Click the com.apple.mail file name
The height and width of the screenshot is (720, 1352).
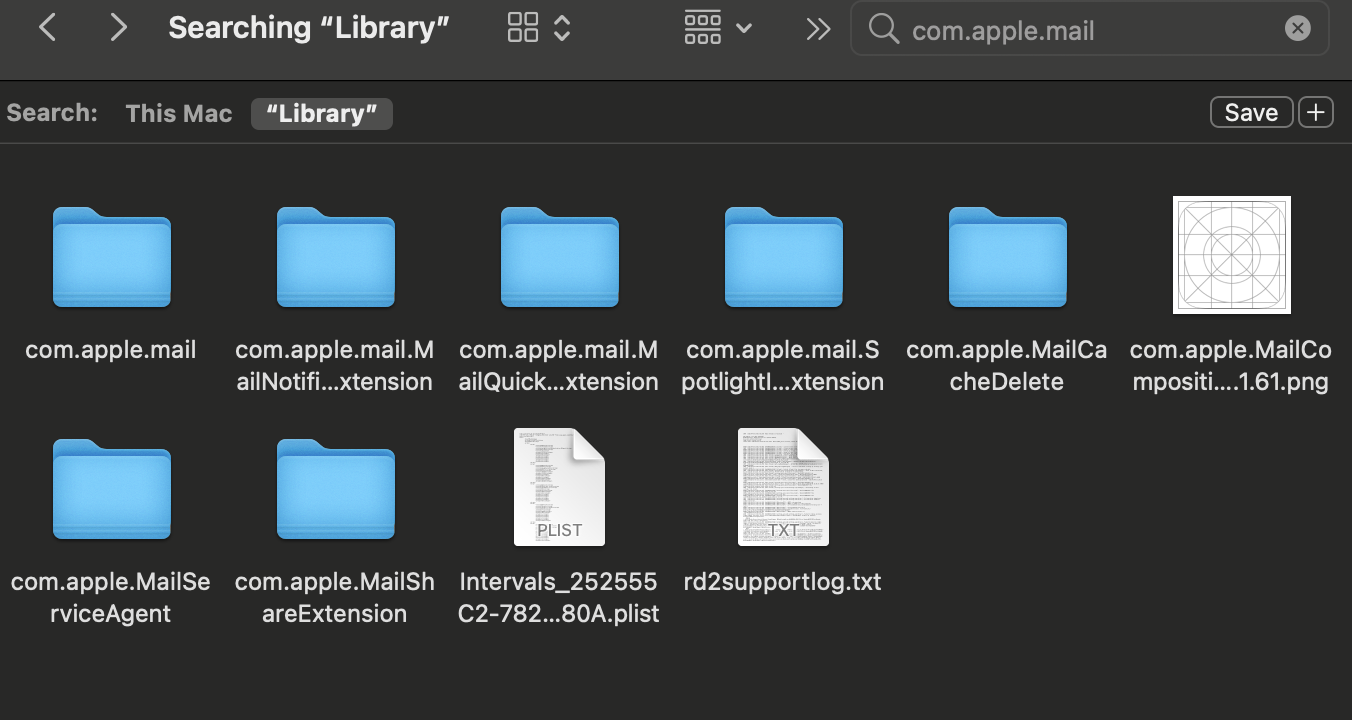point(111,350)
